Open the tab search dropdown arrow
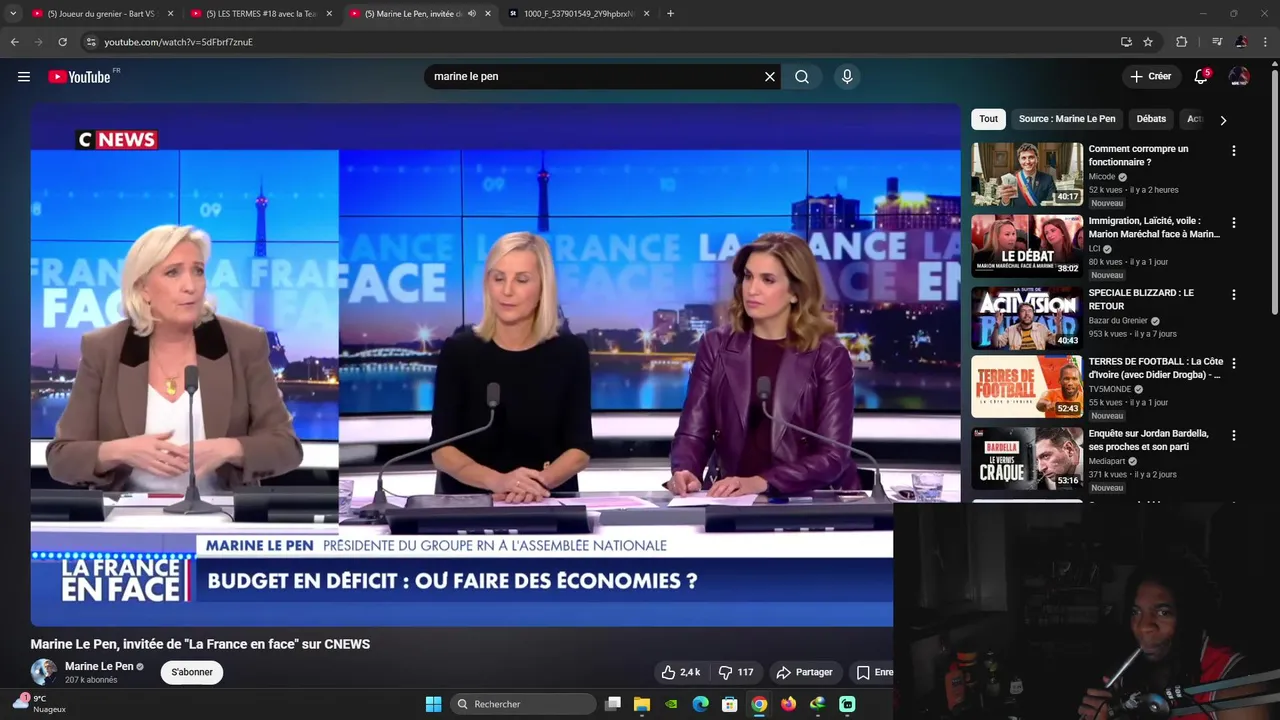This screenshot has height=720, width=1280. point(13,13)
